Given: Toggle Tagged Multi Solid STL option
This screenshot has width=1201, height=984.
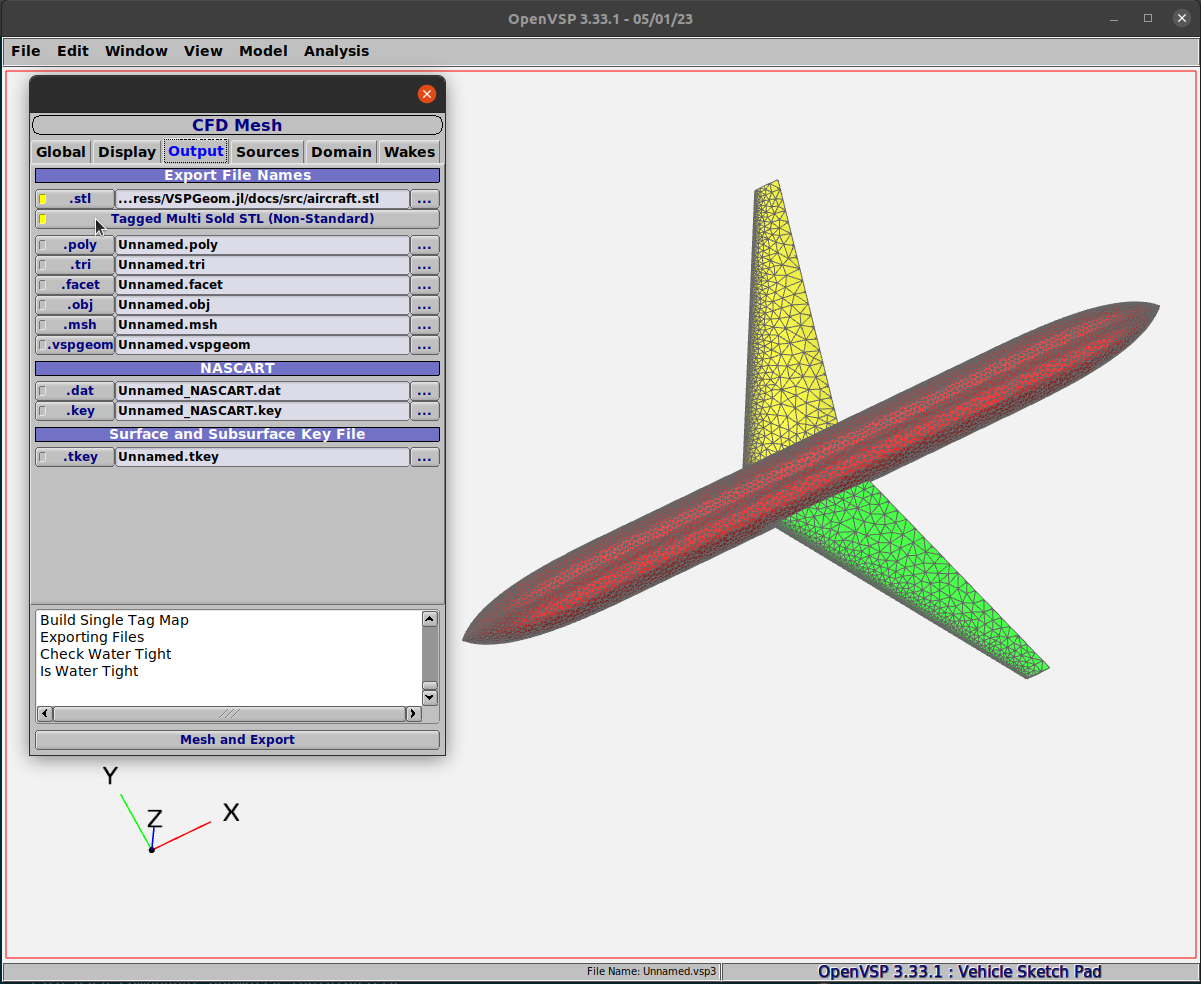Looking at the screenshot, I should (237, 219).
